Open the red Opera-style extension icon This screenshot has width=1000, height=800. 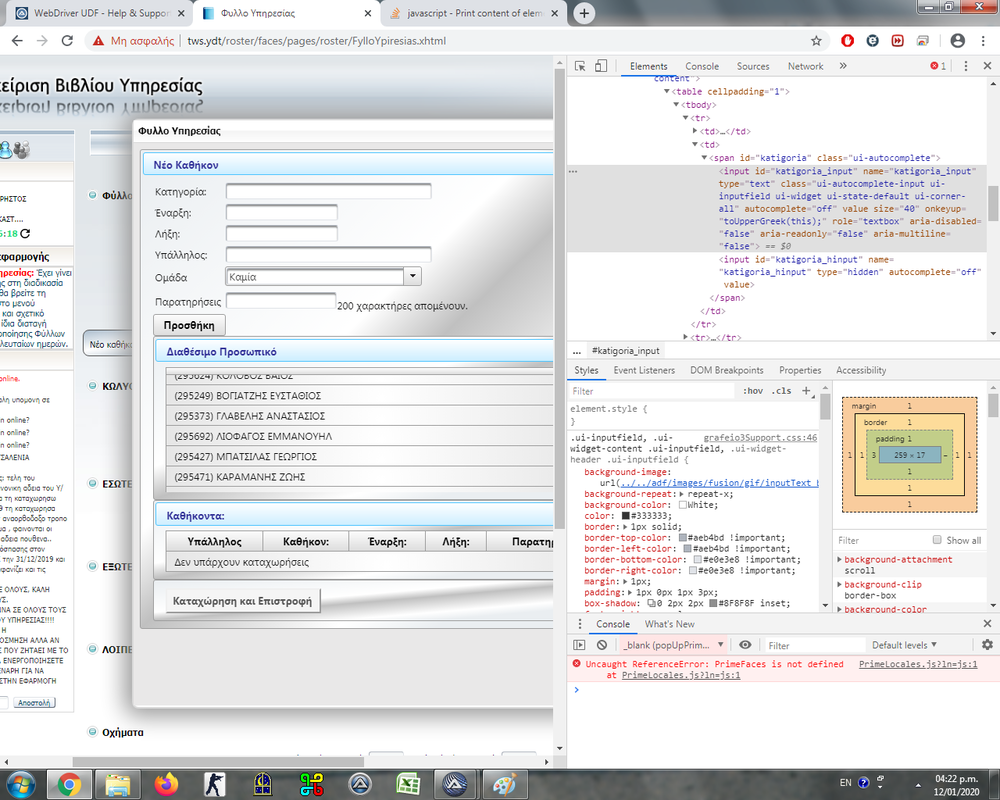pos(848,41)
